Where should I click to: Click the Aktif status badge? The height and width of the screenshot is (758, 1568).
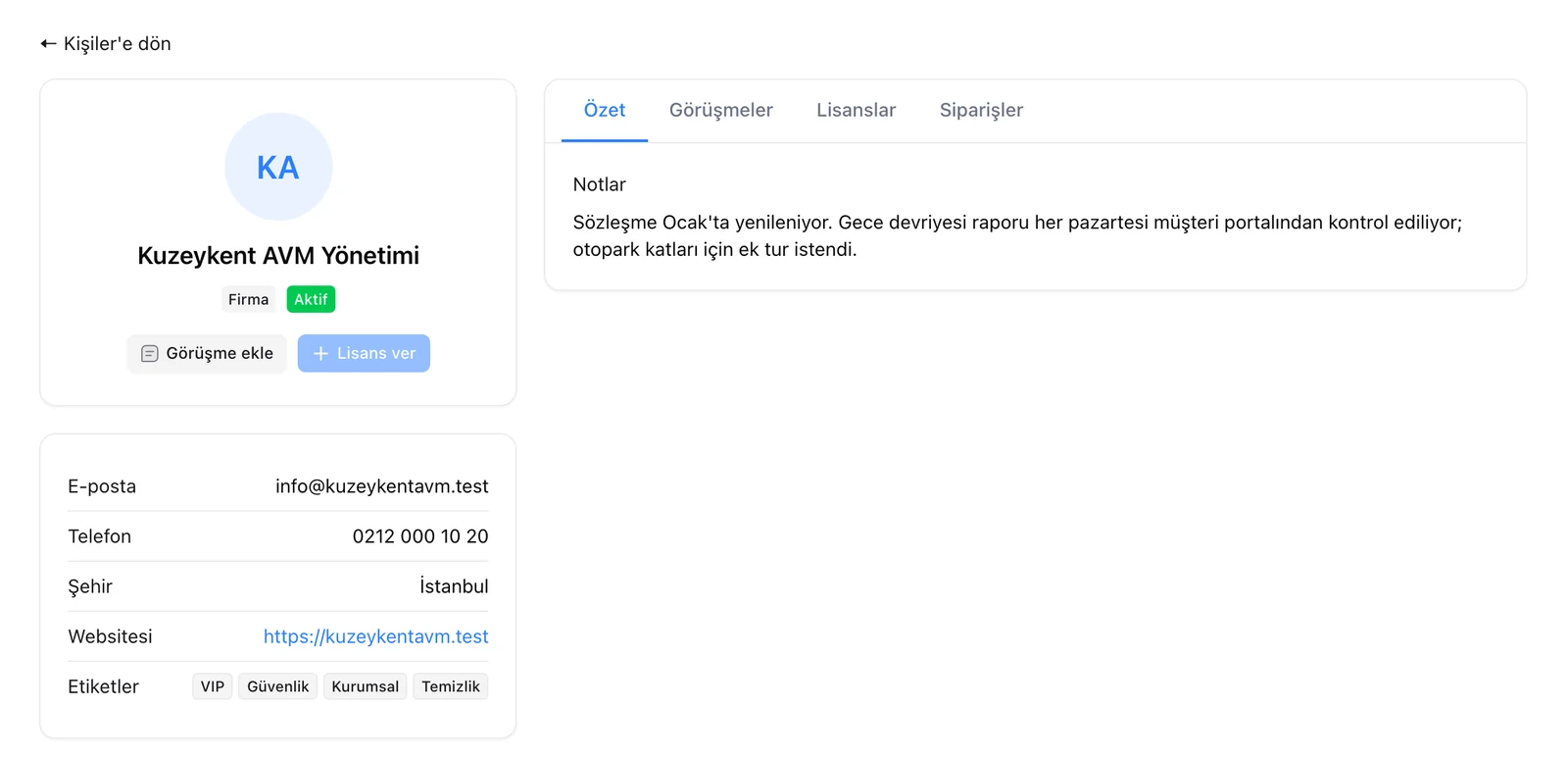pyautogui.click(x=311, y=299)
